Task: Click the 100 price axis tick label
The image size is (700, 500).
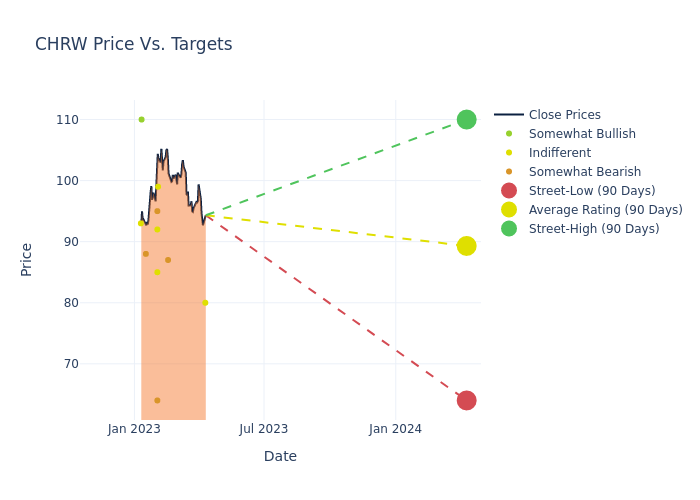Action: point(67,181)
